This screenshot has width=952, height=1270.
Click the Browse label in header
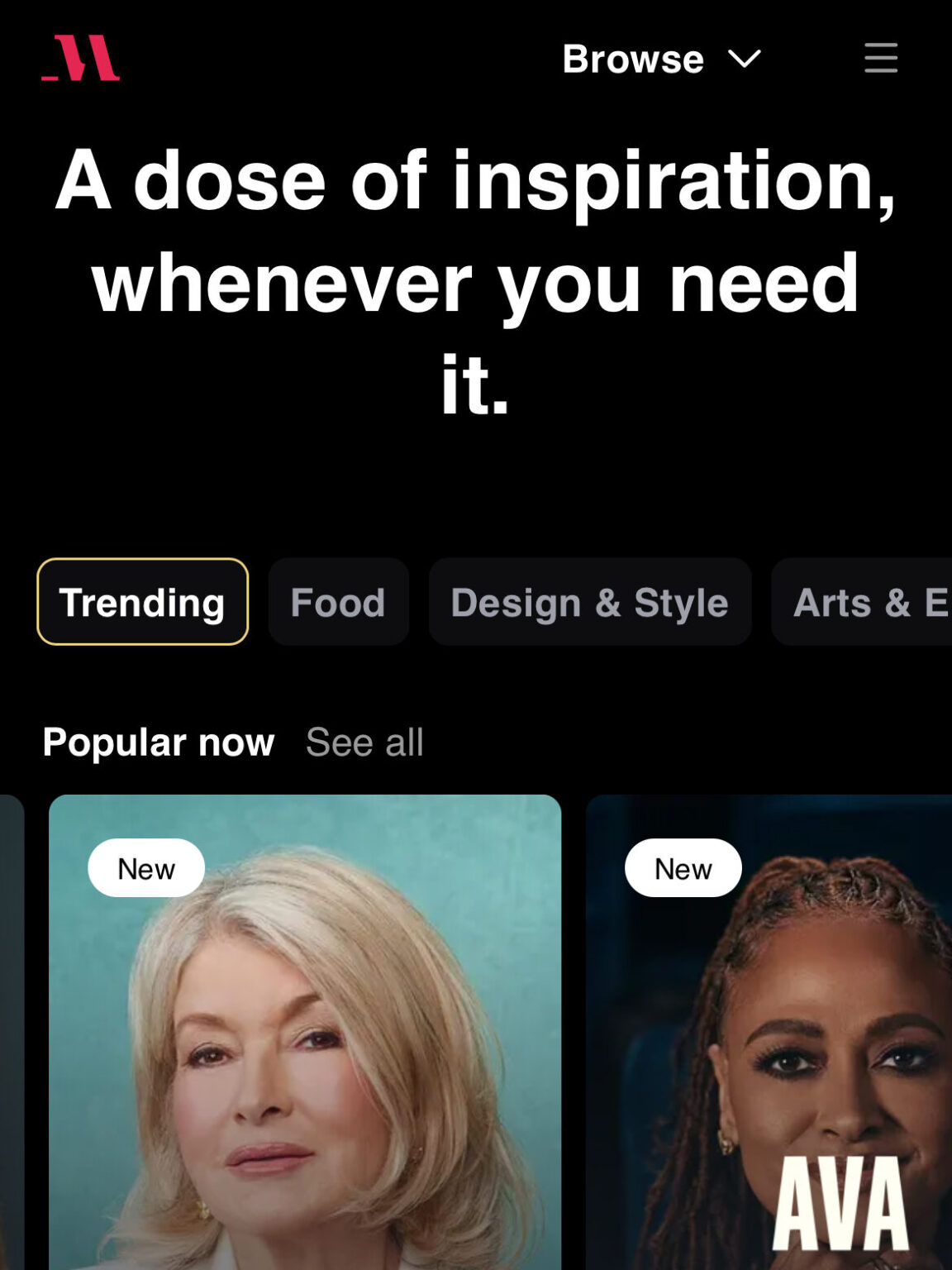633,59
